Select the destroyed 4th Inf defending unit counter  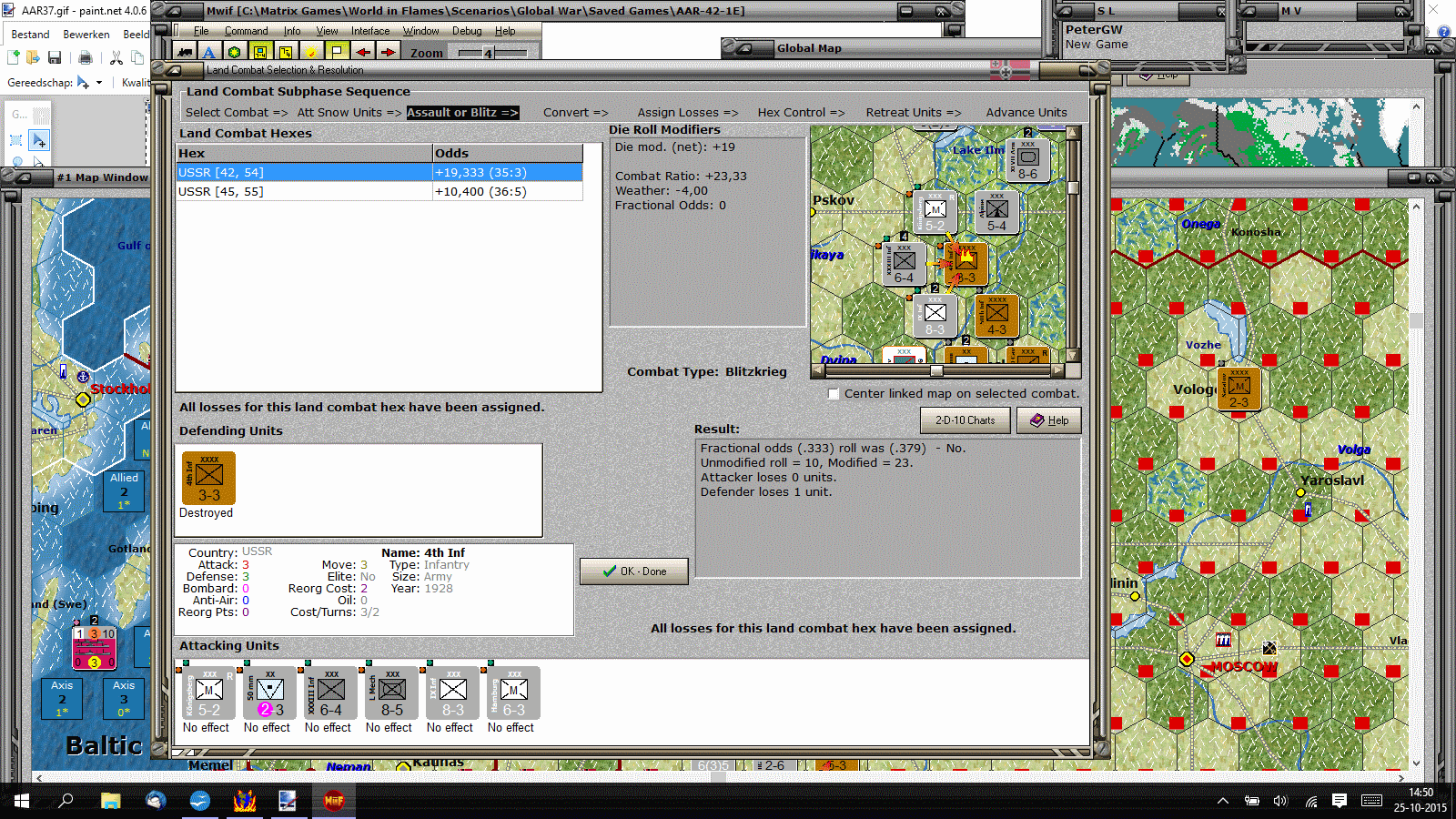[x=209, y=478]
